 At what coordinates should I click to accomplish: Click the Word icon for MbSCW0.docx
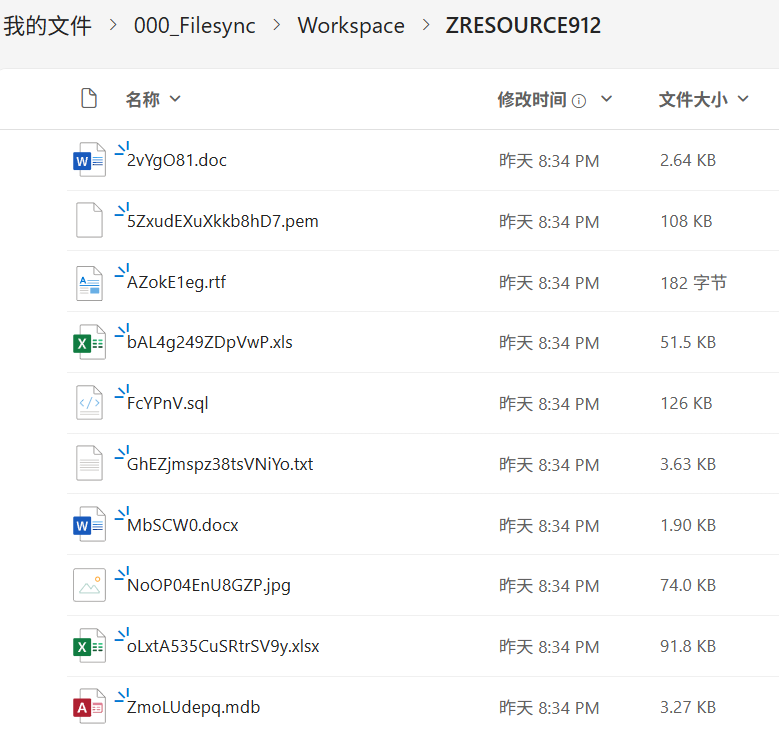(x=89, y=524)
